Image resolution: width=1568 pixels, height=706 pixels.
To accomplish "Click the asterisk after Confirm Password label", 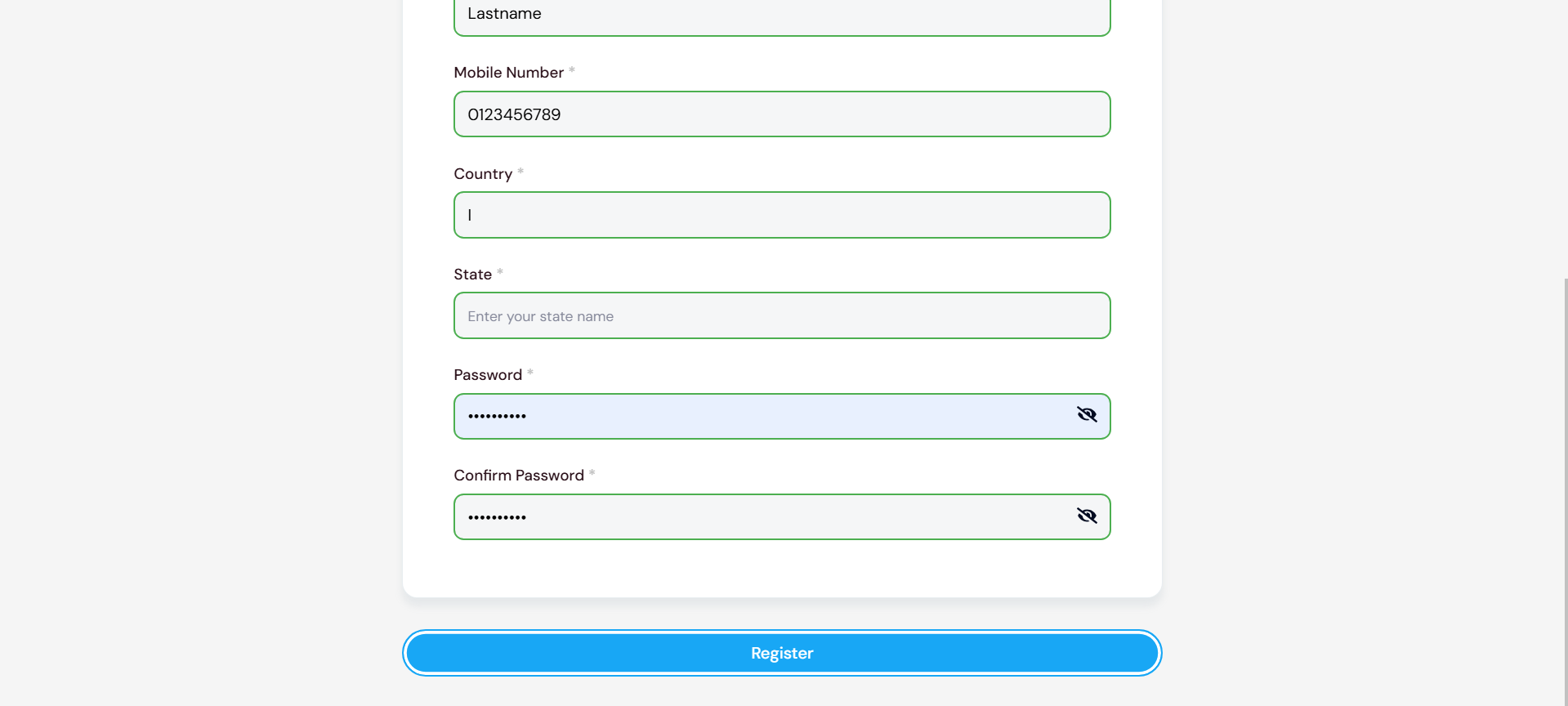I will pos(592,473).
